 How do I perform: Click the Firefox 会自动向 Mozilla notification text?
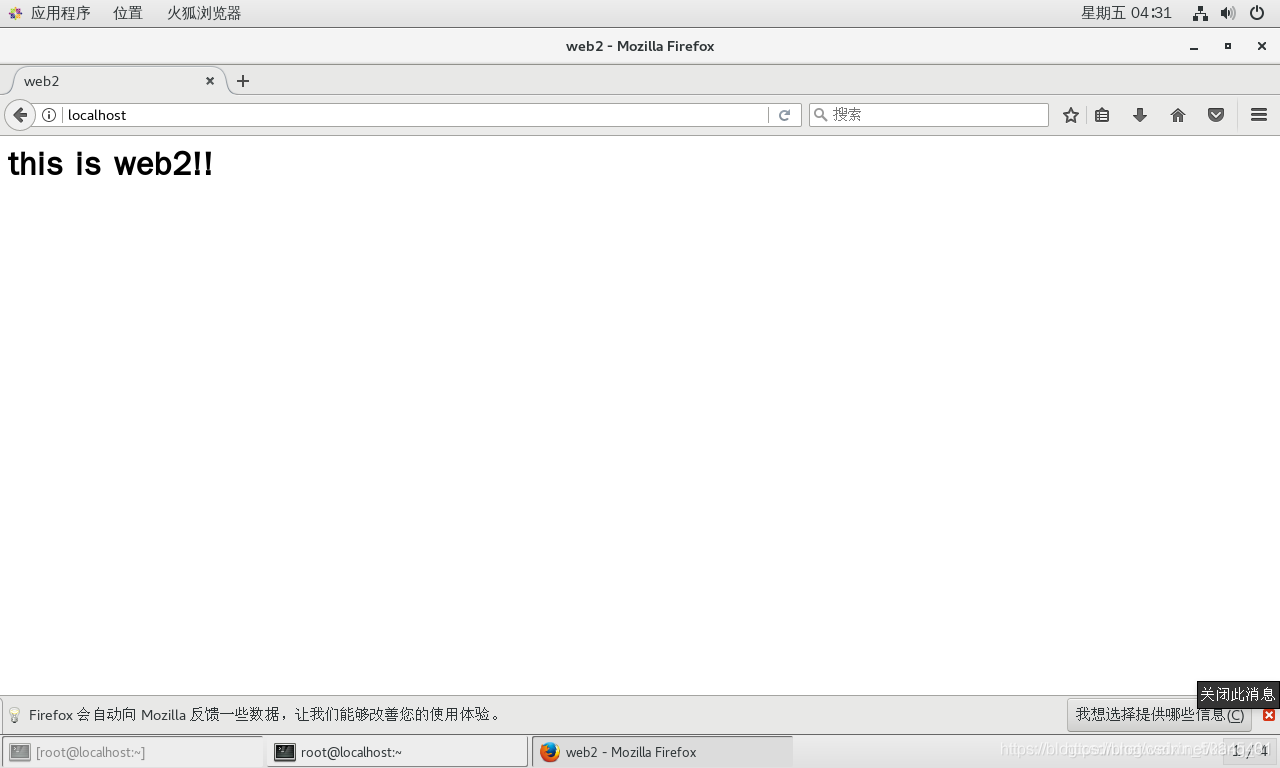coord(265,715)
